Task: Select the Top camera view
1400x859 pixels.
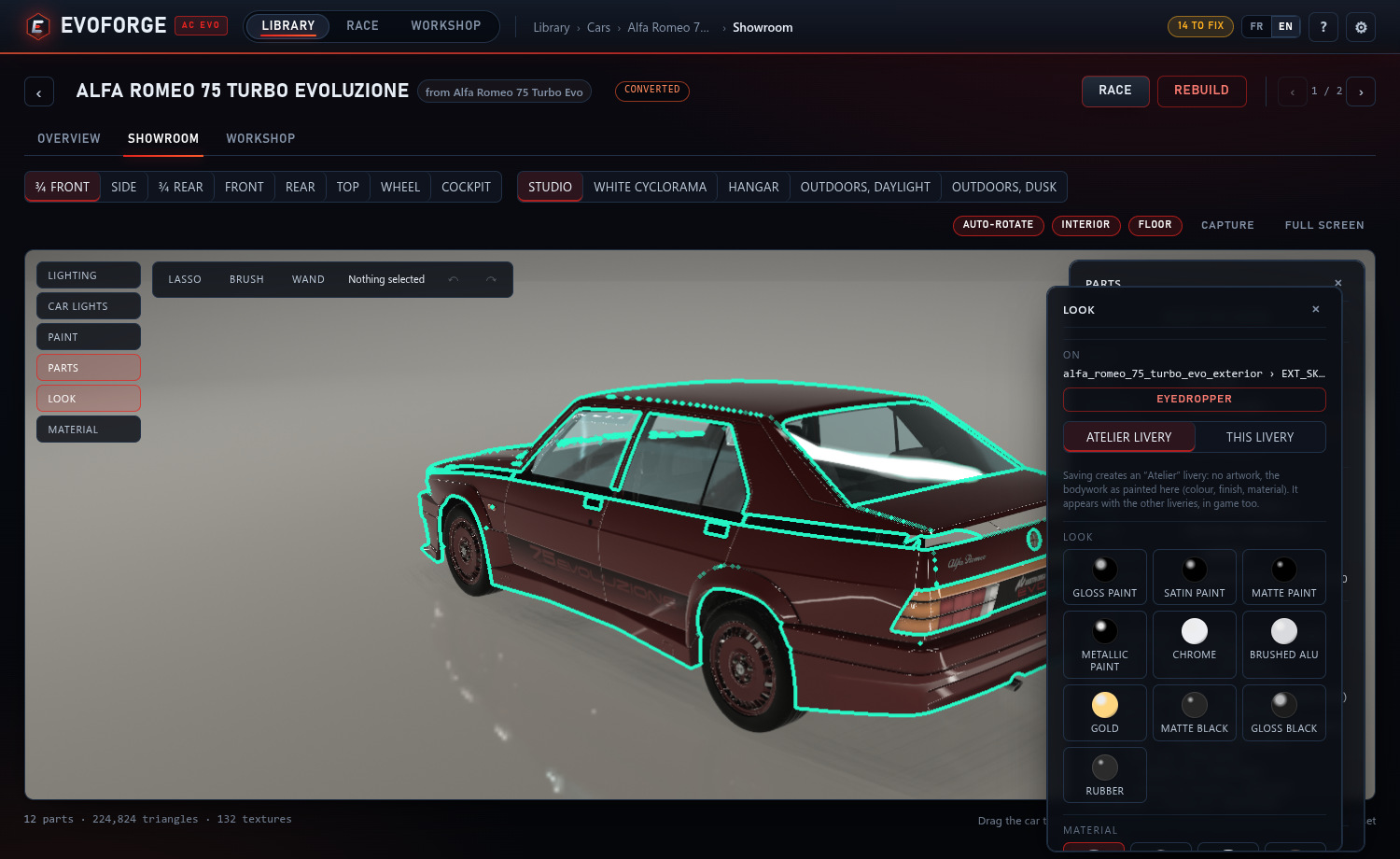Action: 348,187
